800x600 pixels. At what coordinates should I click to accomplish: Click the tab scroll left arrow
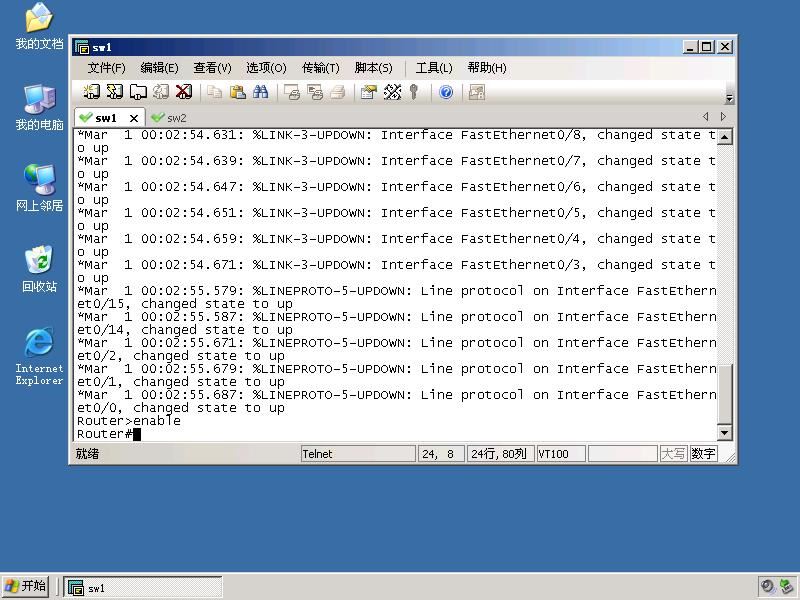click(706, 116)
